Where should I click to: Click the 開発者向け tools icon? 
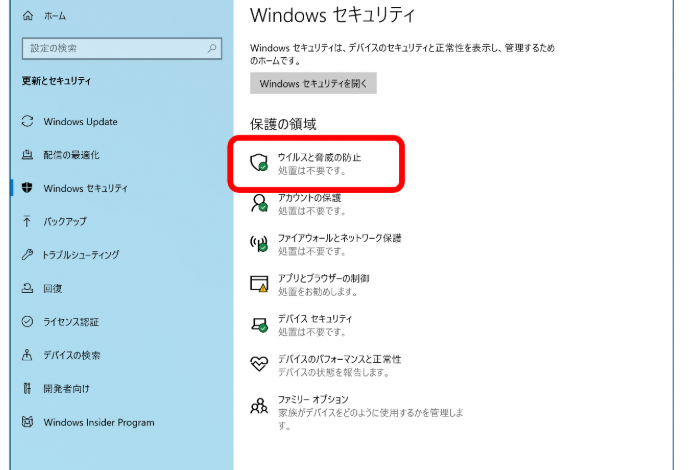click(x=27, y=388)
